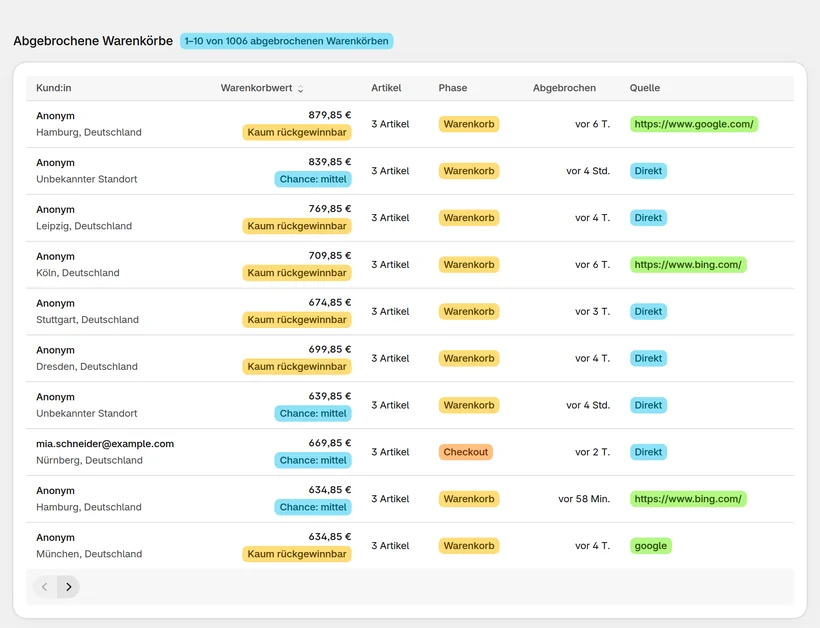Click the Warenkorb phase badge in Köln row

coord(469,265)
